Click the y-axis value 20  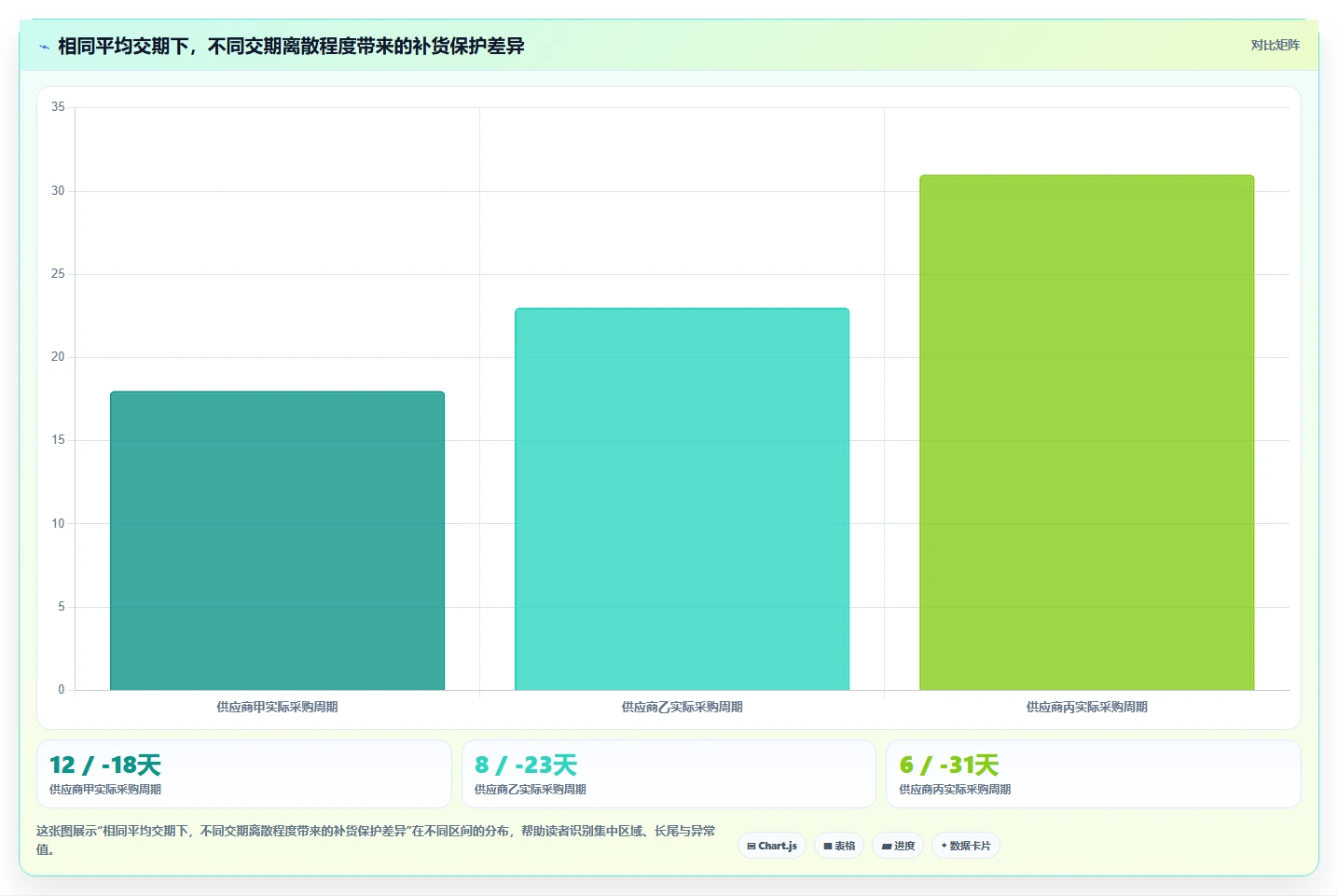click(x=58, y=357)
